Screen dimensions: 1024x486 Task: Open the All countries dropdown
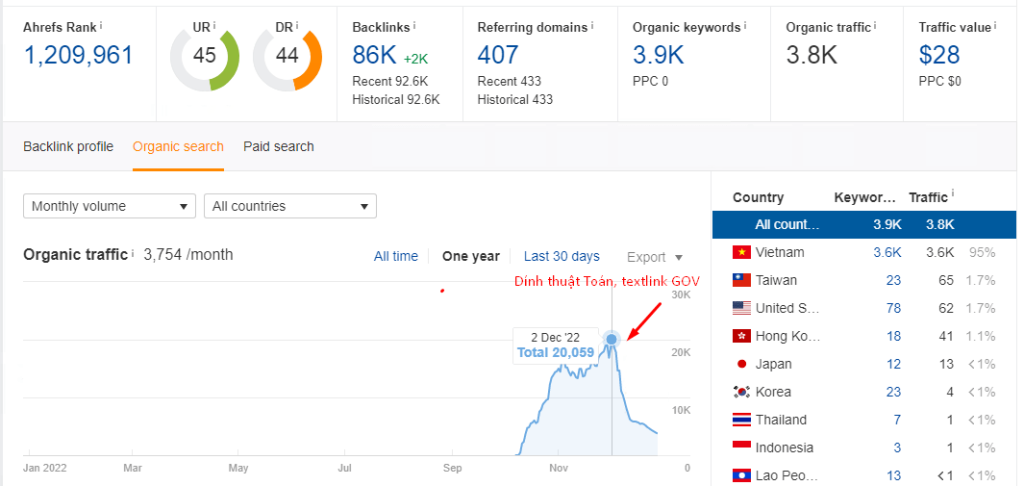point(290,206)
